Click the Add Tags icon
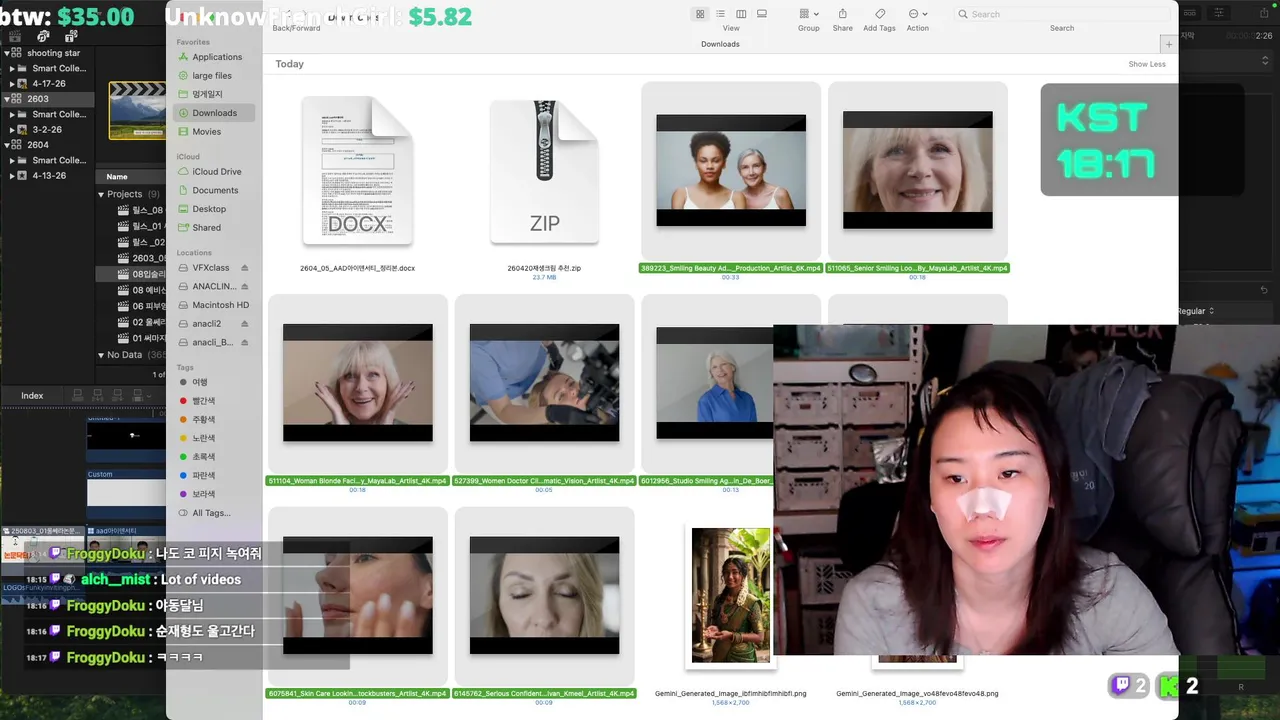This screenshot has height=720, width=1280. click(x=880, y=14)
